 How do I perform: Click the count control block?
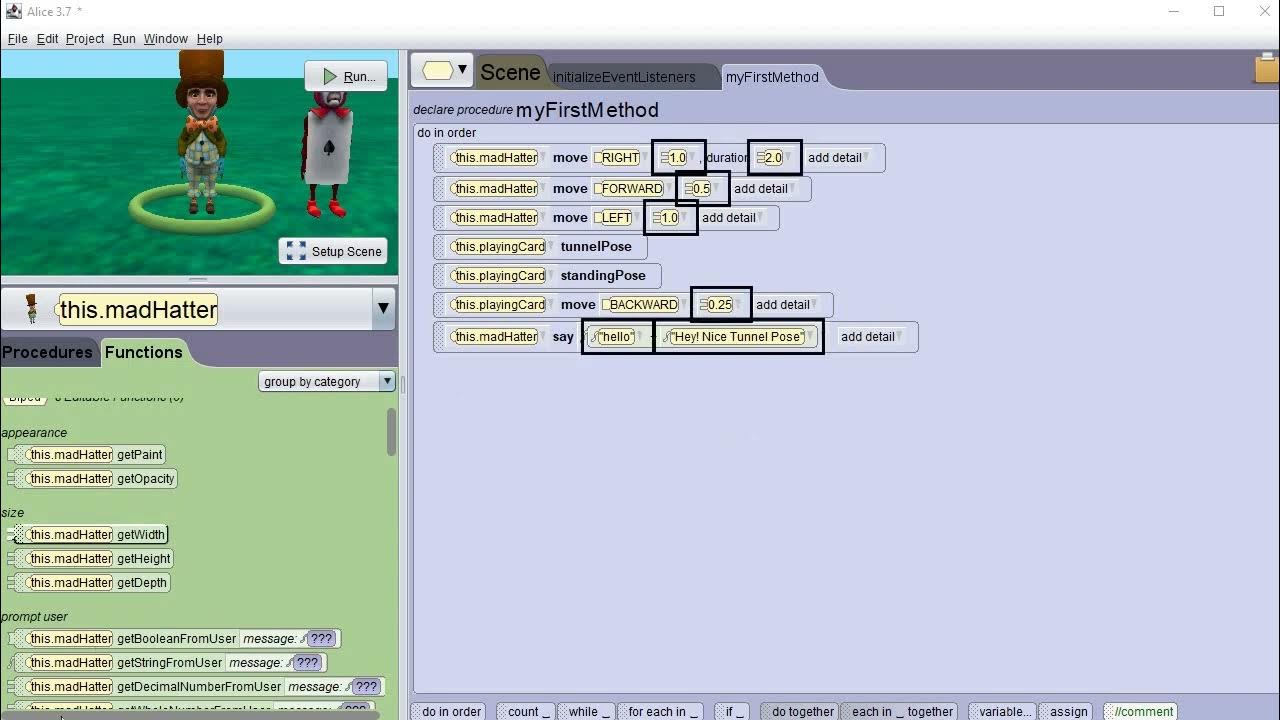[526, 712]
